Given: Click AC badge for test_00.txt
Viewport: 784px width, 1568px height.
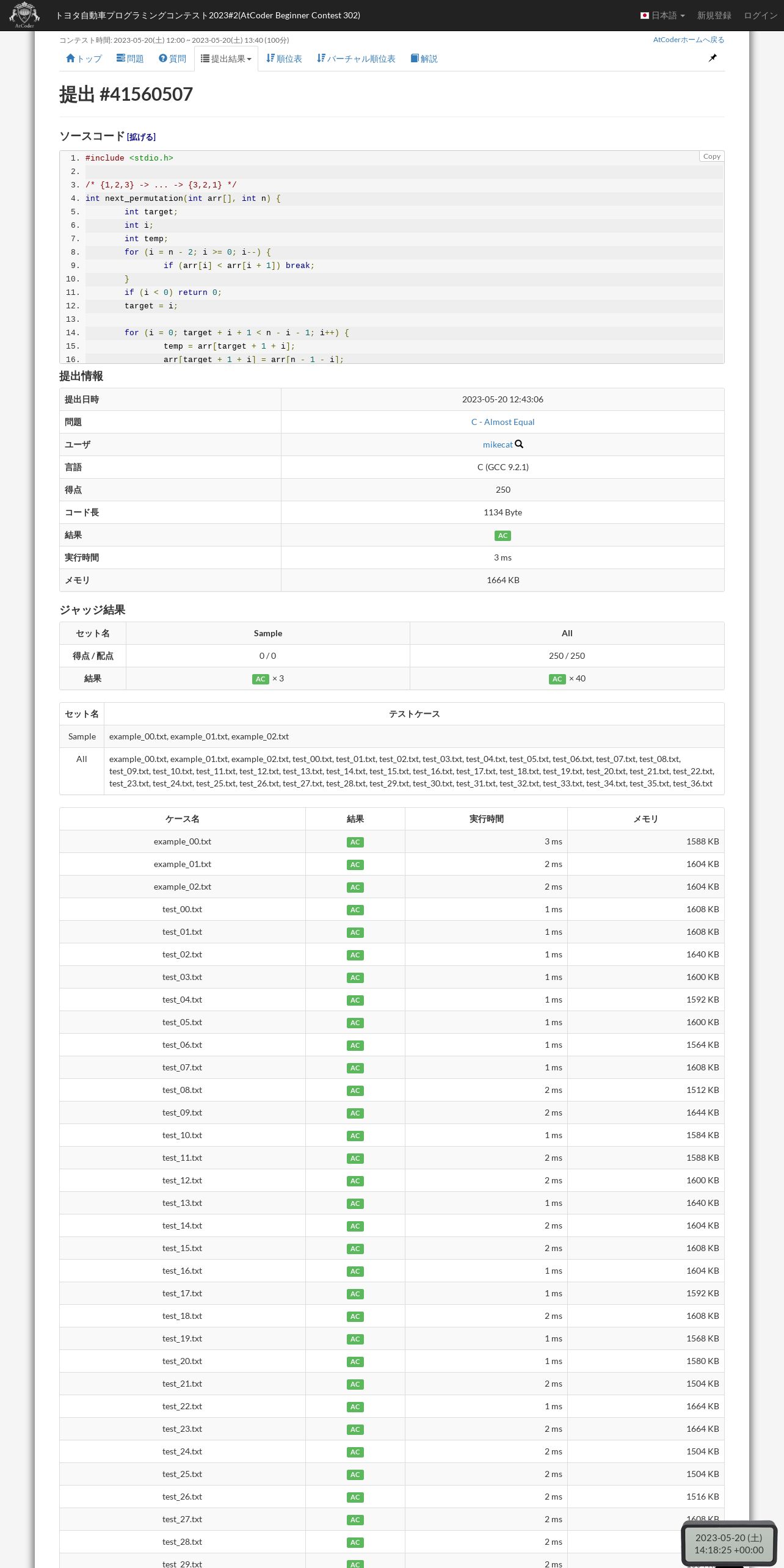Looking at the screenshot, I should (355, 910).
